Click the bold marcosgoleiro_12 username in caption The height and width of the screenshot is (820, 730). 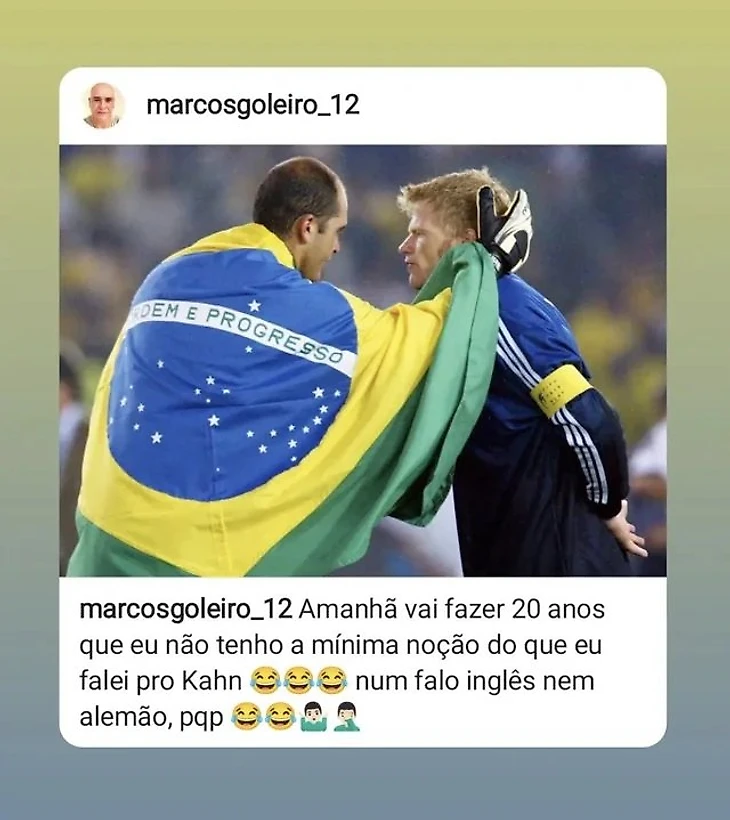186,610
